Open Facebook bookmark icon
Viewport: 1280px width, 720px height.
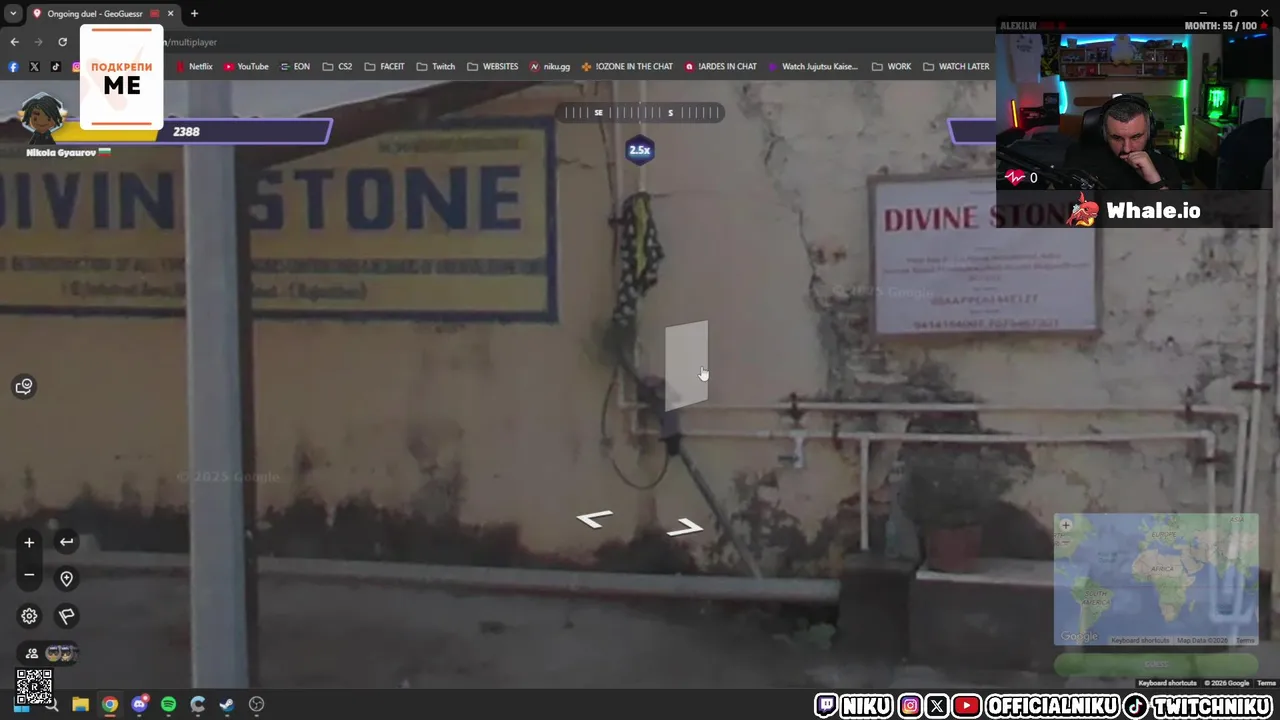[x=13, y=67]
